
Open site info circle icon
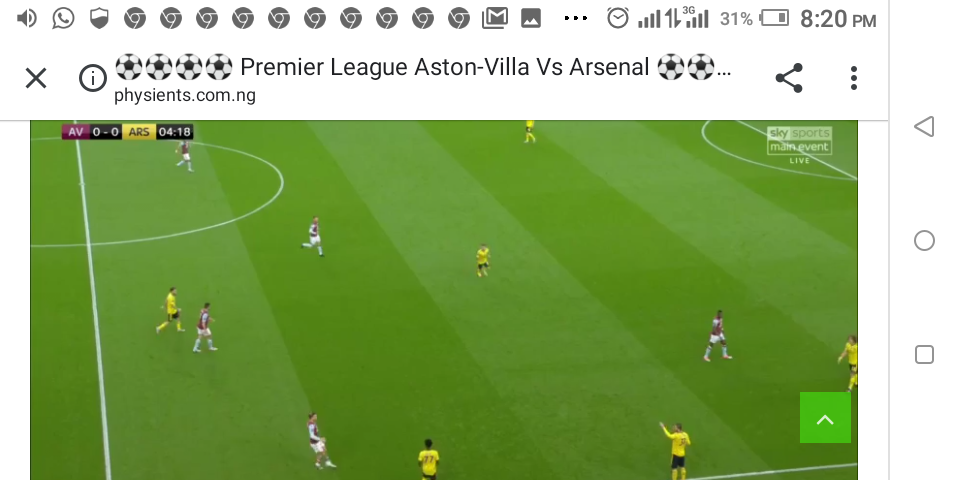93,78
